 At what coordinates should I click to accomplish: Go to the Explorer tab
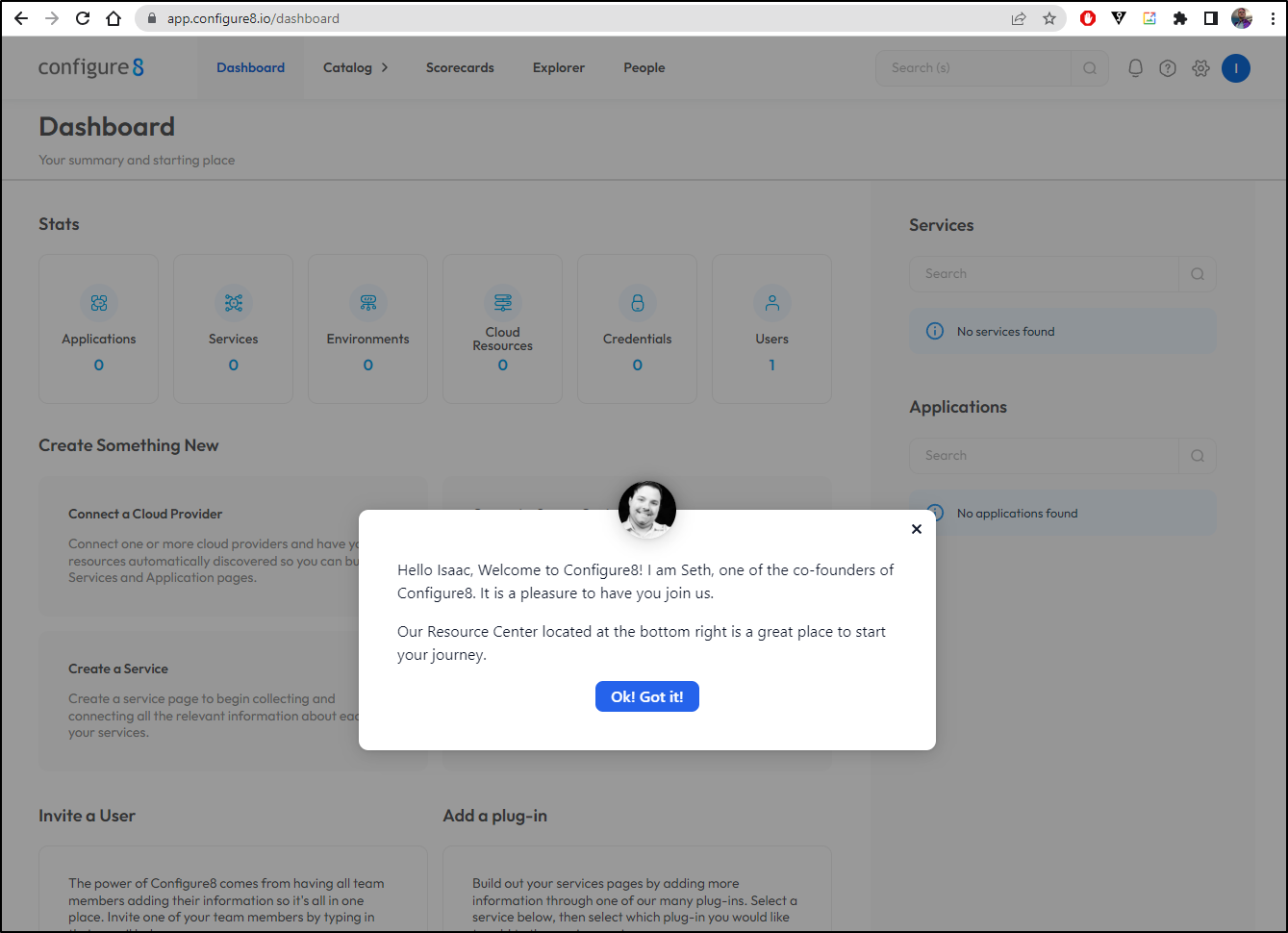pos(559,68)
